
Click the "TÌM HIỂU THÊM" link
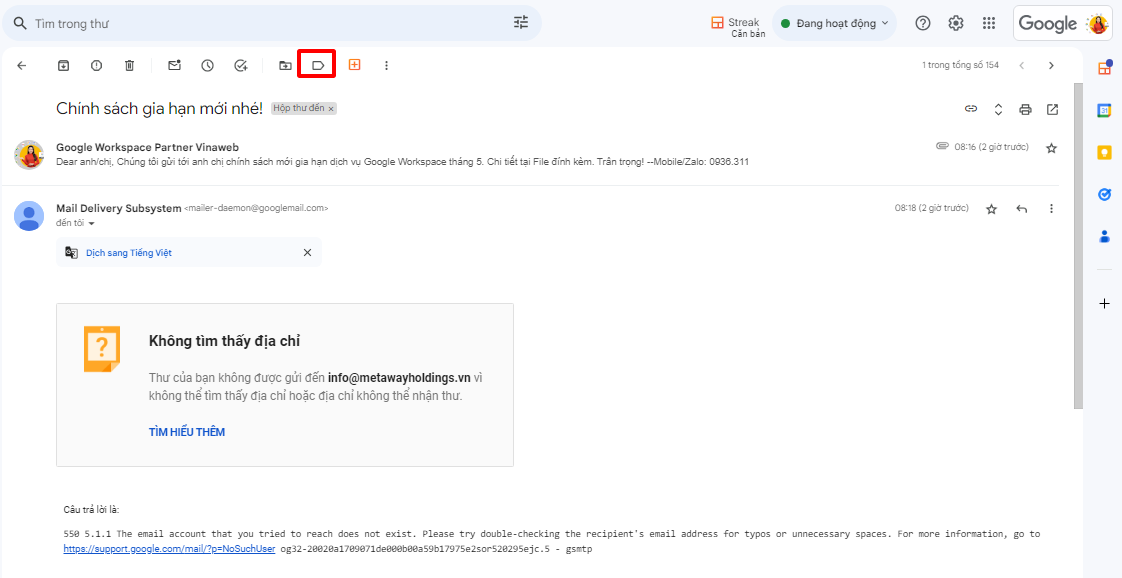coord(187,432)
